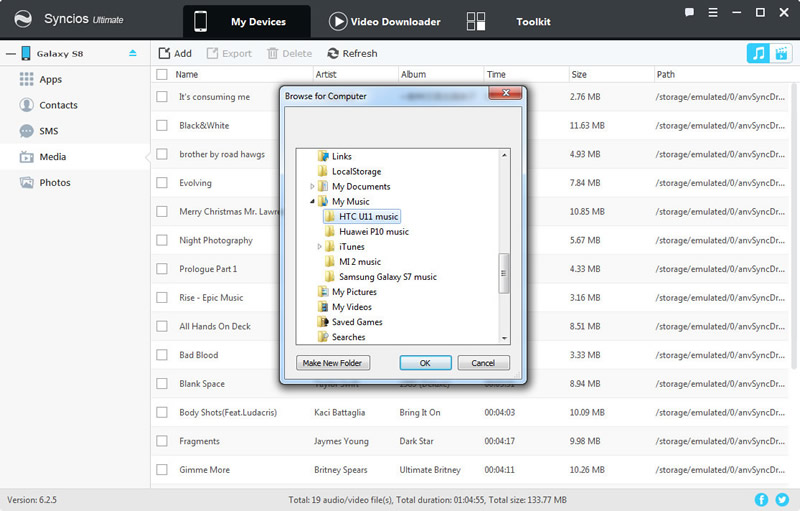Open the Video Downloader tab
Screen dimensions: 800x511
coord(384,21)
